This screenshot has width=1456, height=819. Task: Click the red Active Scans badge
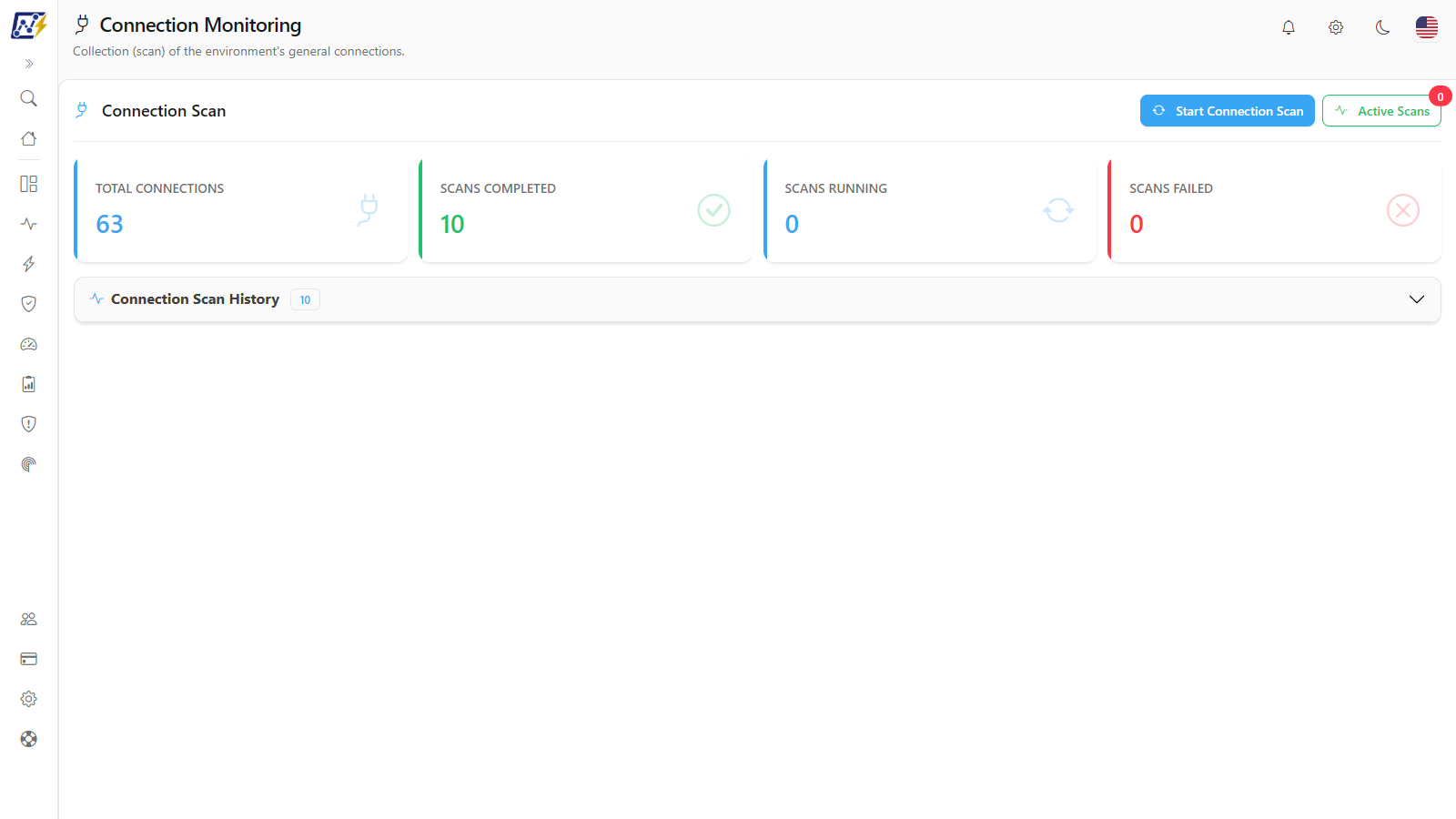point(1441,96)
